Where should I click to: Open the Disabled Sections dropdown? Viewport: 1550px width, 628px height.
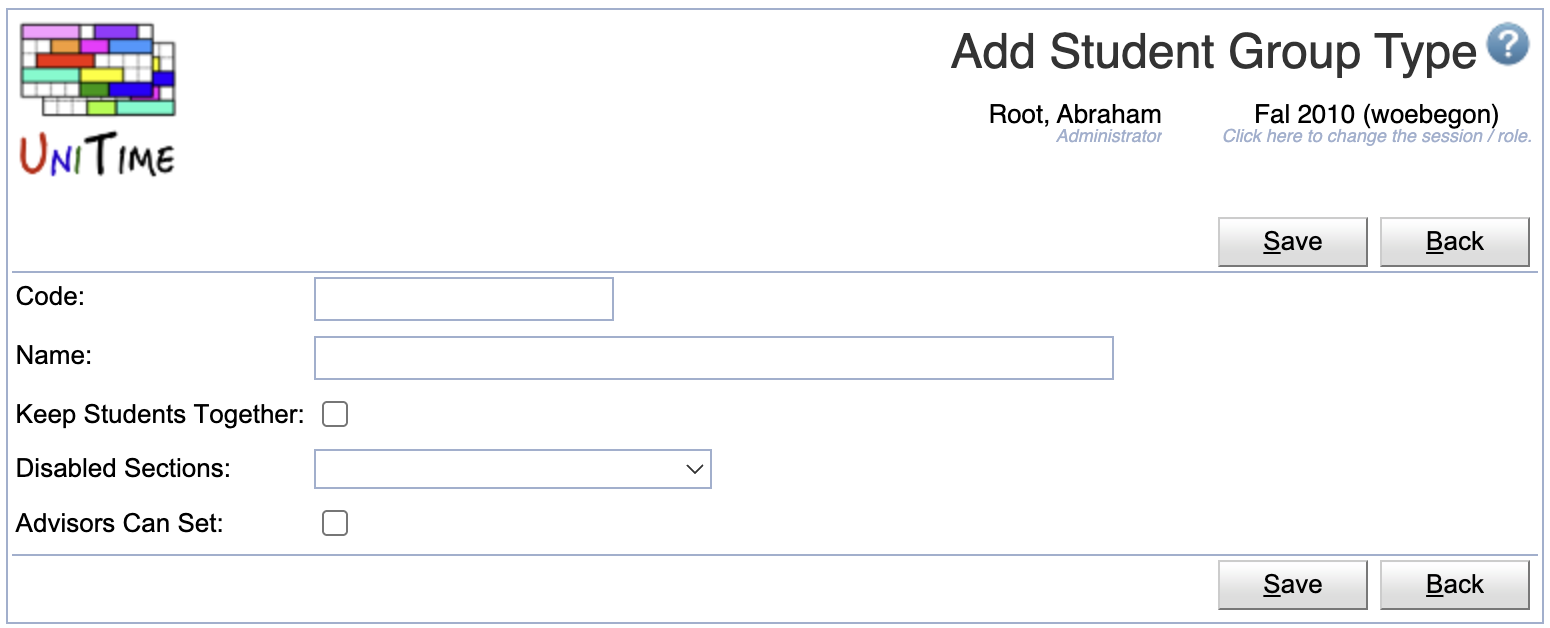pyautogui.click(x=513, y=469)
